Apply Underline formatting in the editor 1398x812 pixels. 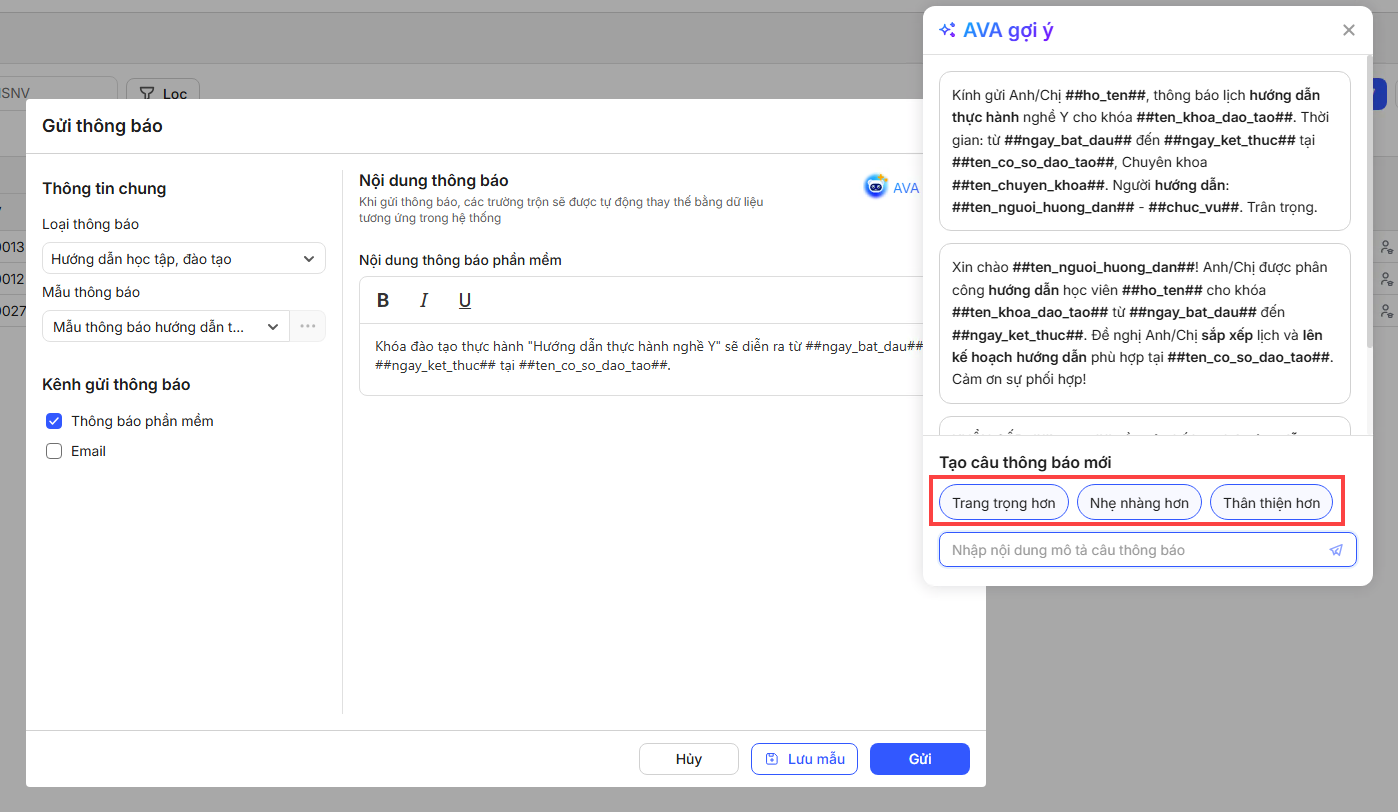(x=464, y=301)
